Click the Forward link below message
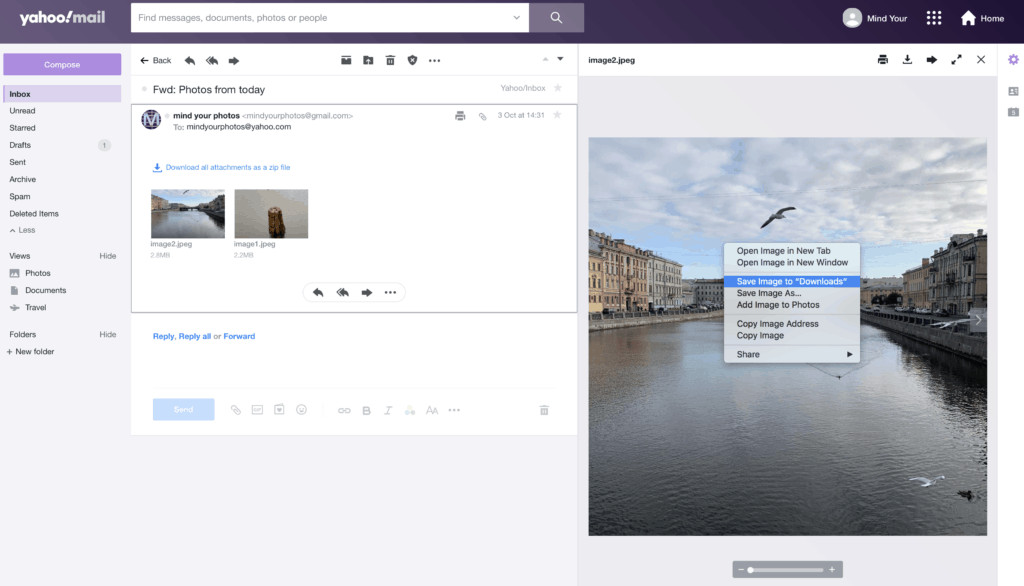 tap(239, 336)
